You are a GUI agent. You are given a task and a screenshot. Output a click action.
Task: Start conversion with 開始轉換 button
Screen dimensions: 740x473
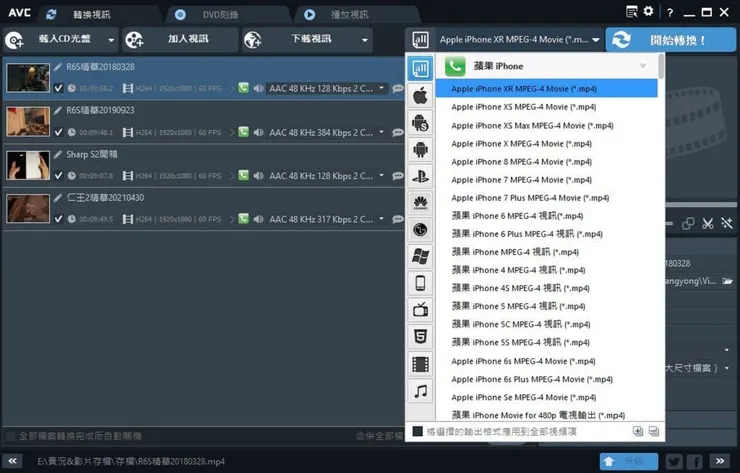[x=671, y=40]
